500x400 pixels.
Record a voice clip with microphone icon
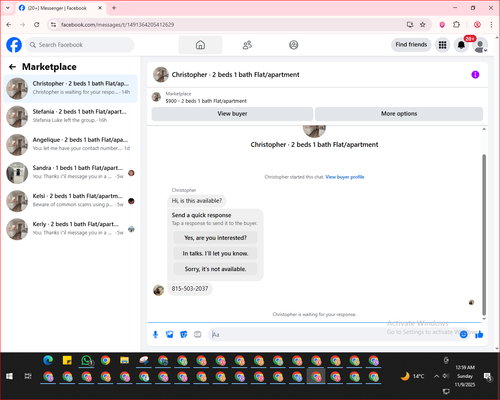click(155, 334)
